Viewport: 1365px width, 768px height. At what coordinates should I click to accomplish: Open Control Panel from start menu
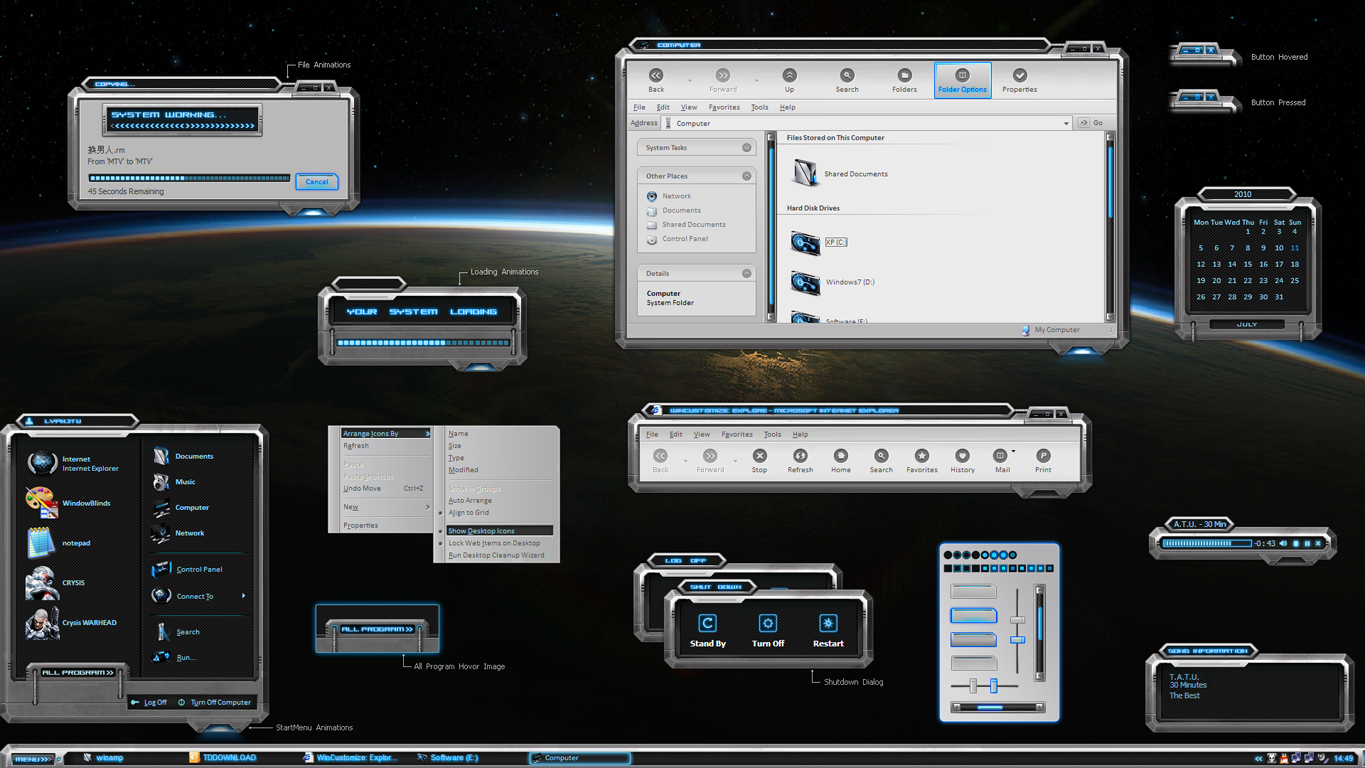187,569
